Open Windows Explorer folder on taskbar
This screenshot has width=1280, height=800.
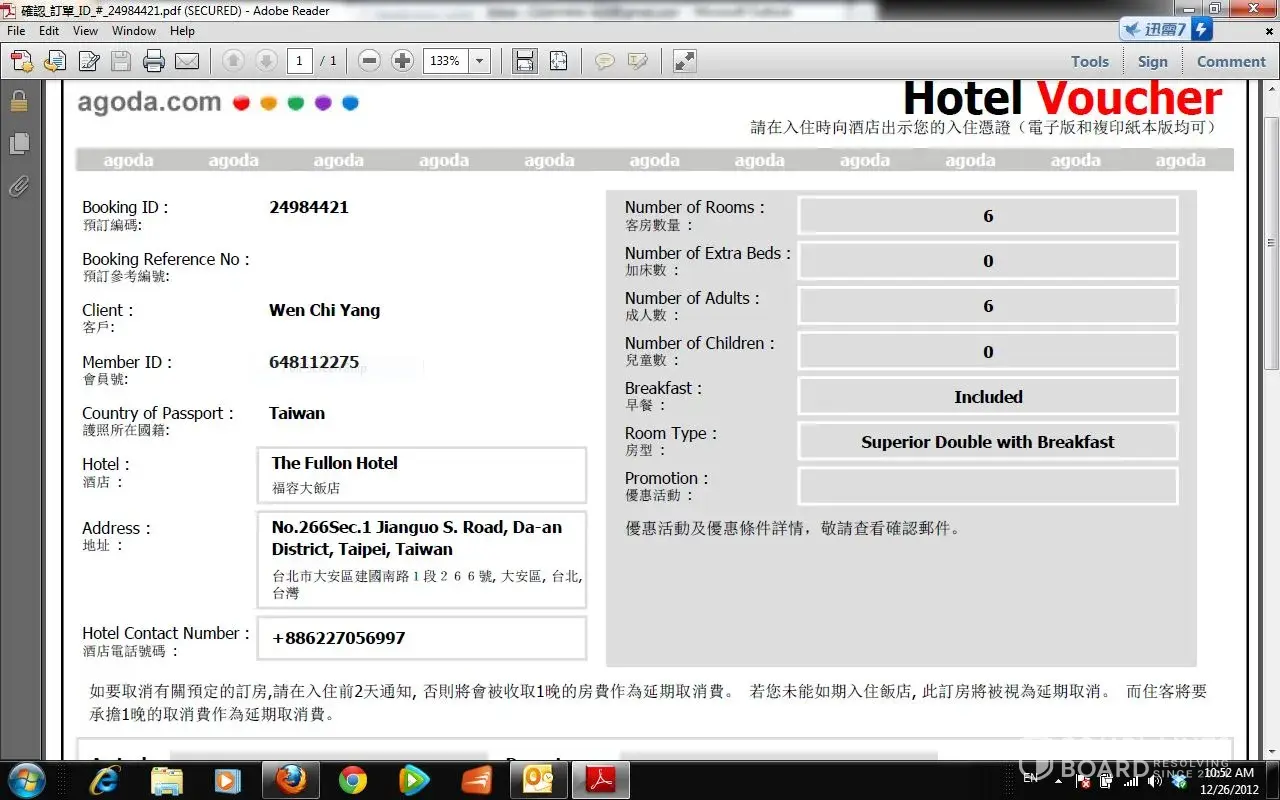click(167, 780)
